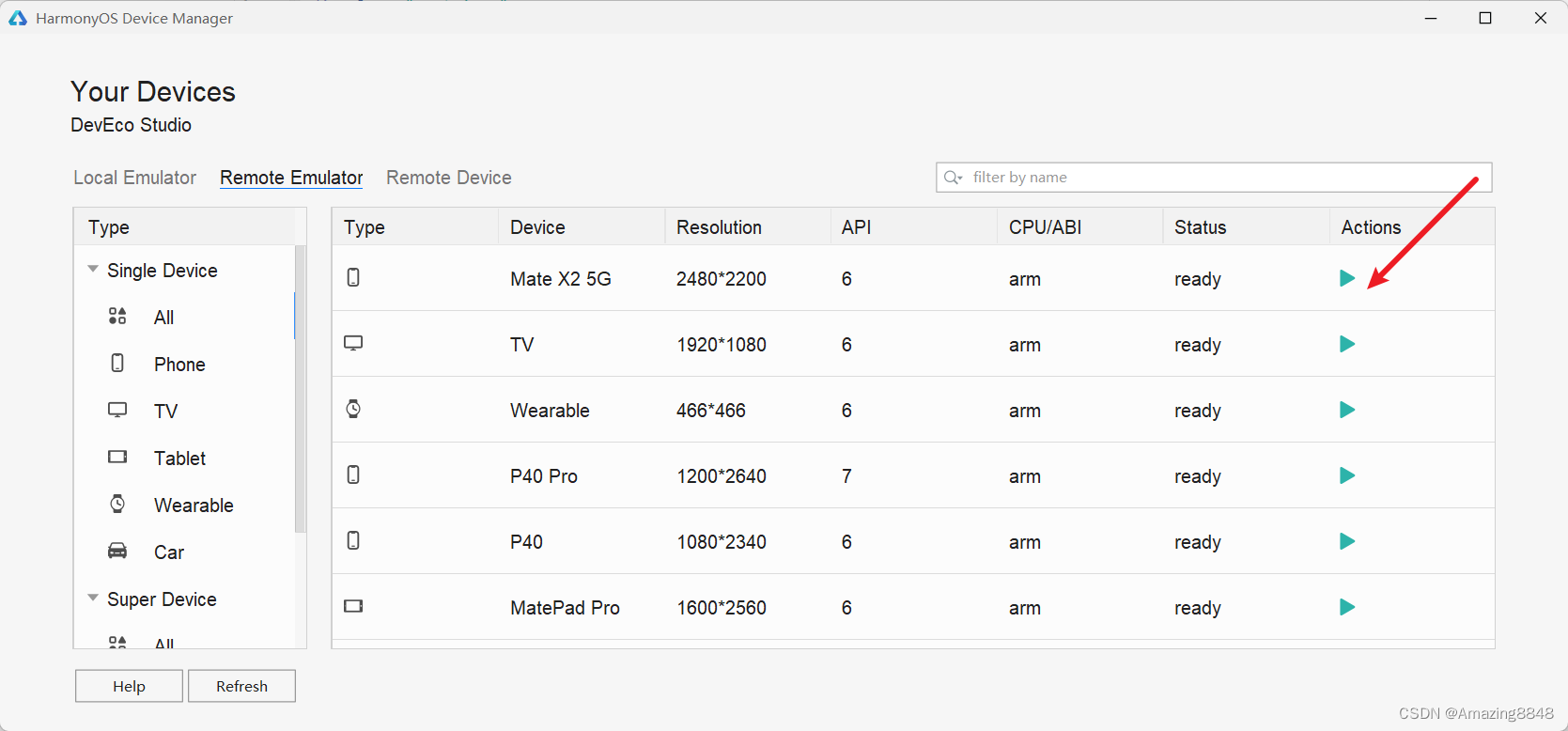
Task: Launch the Mate X2 5G emulator
Action: pyautogui.click(x=1347, y=278)
